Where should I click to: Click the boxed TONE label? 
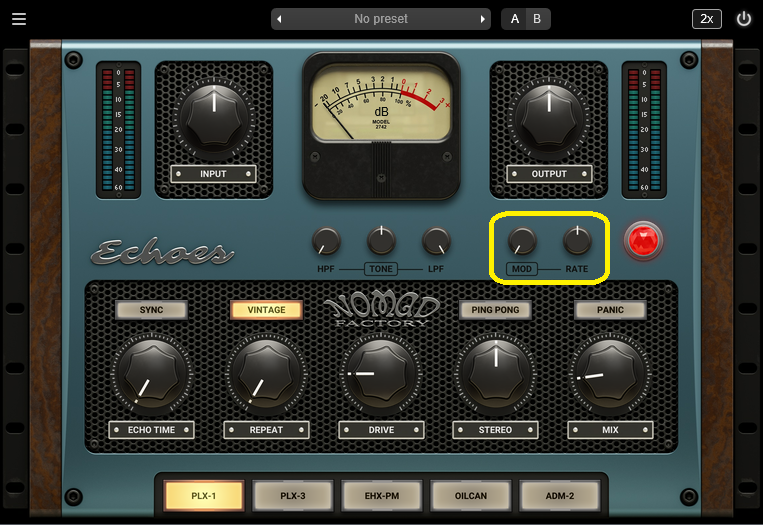[x=381, y=269]
